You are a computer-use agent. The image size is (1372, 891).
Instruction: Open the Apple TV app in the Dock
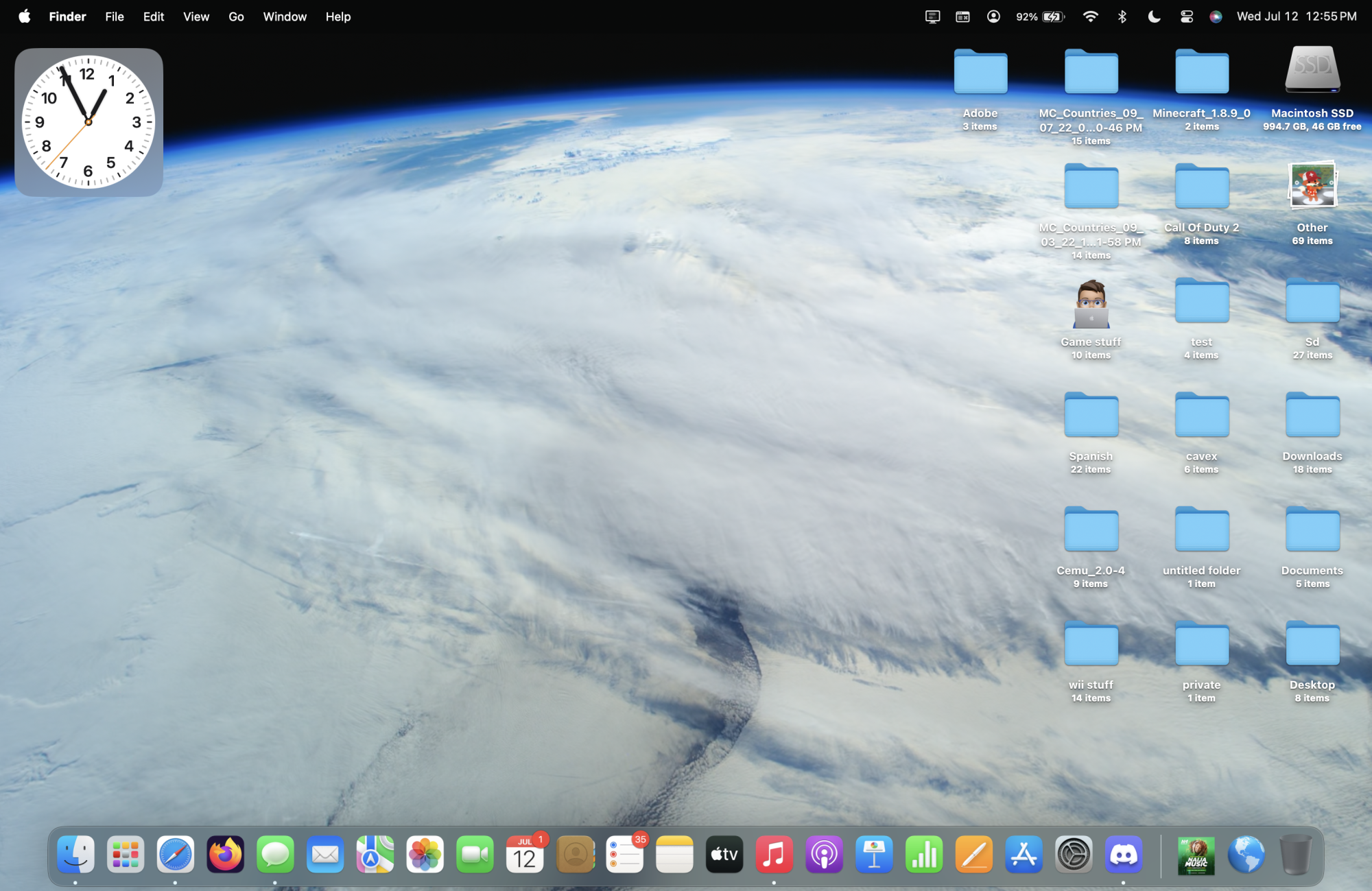[724, 855]
